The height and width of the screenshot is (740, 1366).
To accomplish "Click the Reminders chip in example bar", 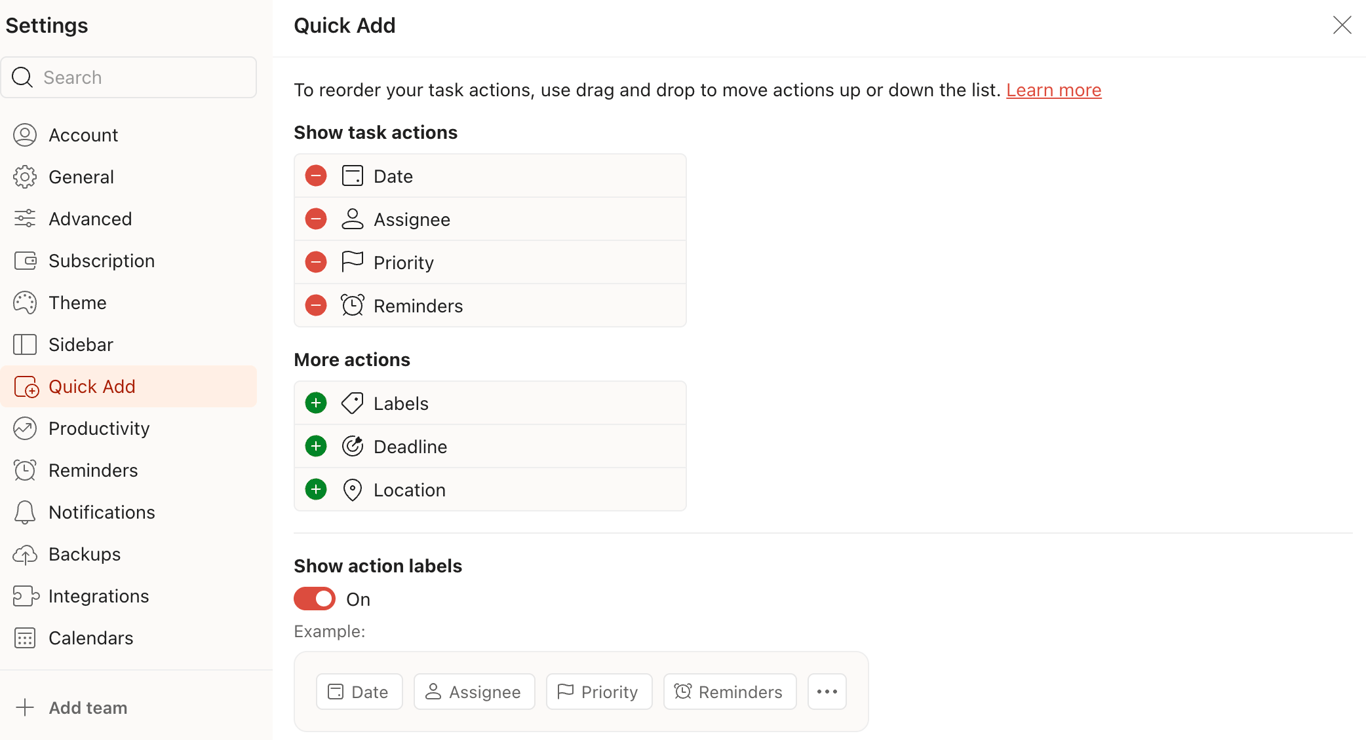I will point(729,692).
